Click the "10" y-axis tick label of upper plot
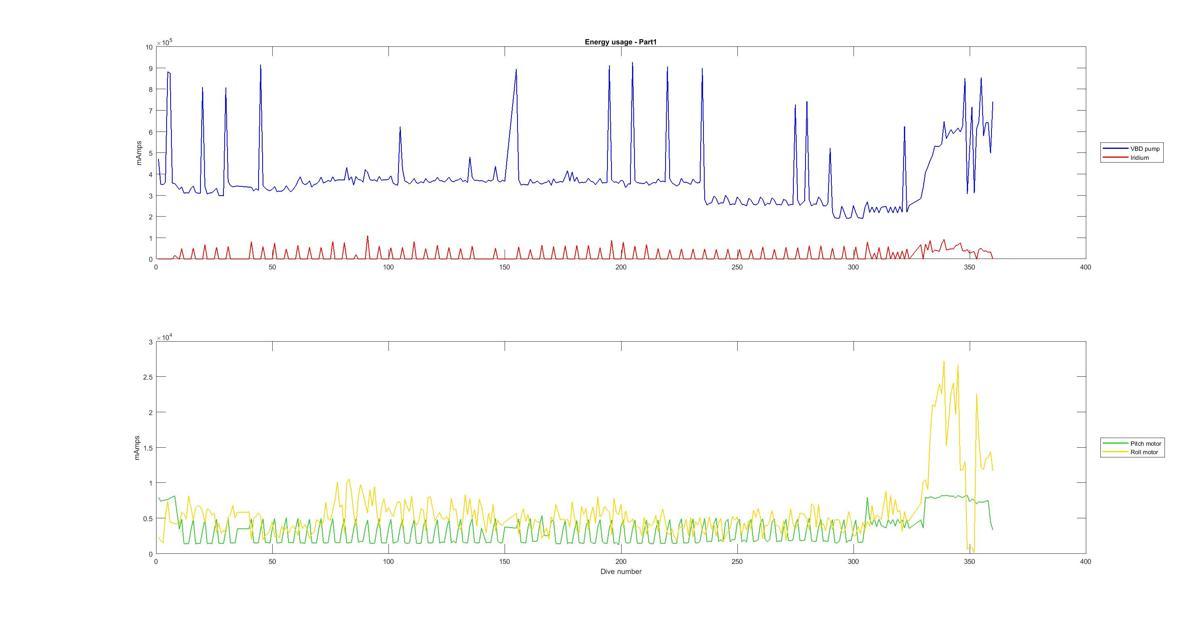This screenshot has width=1200, height=622. 149,47
